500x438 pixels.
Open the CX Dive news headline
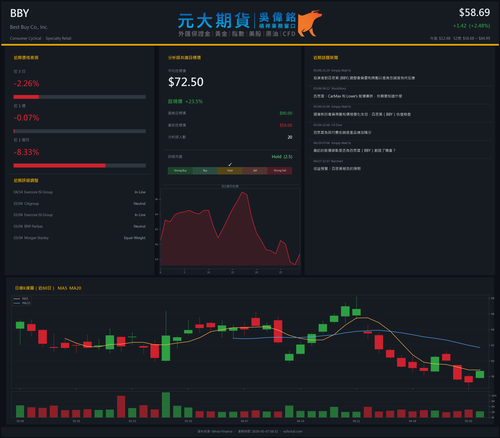click(342, 132)
